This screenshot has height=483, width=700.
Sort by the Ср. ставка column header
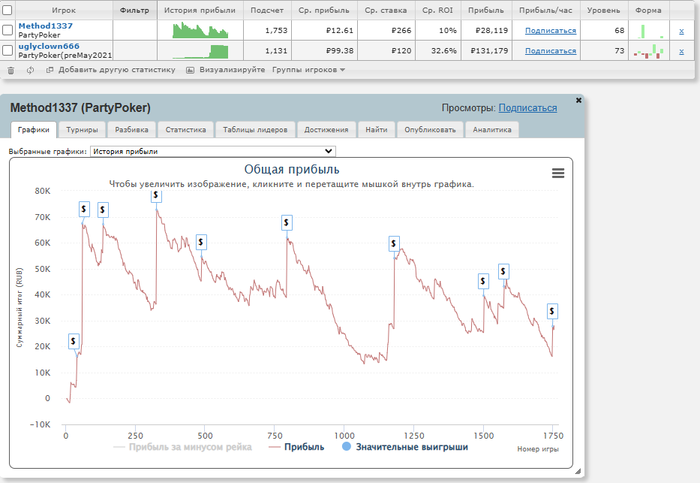click(x=386, y=10)
